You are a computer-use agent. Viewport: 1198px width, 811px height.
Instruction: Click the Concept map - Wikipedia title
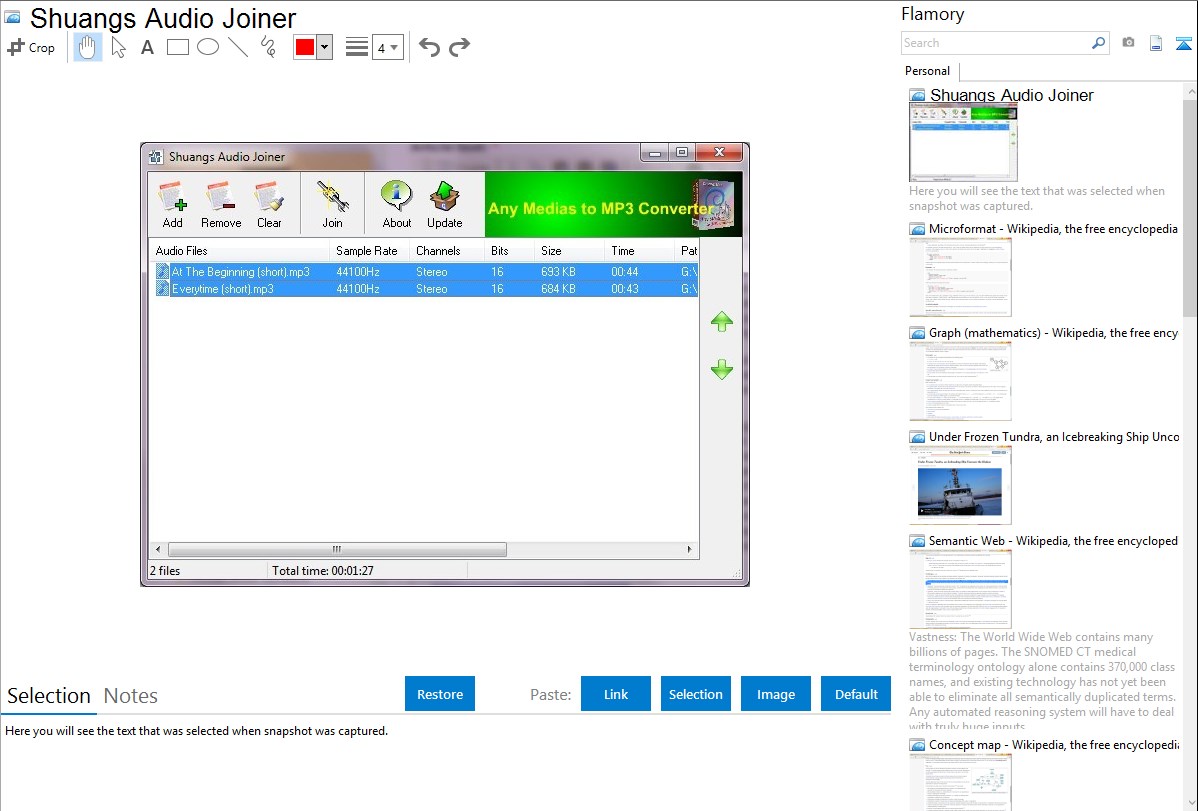1054,744
